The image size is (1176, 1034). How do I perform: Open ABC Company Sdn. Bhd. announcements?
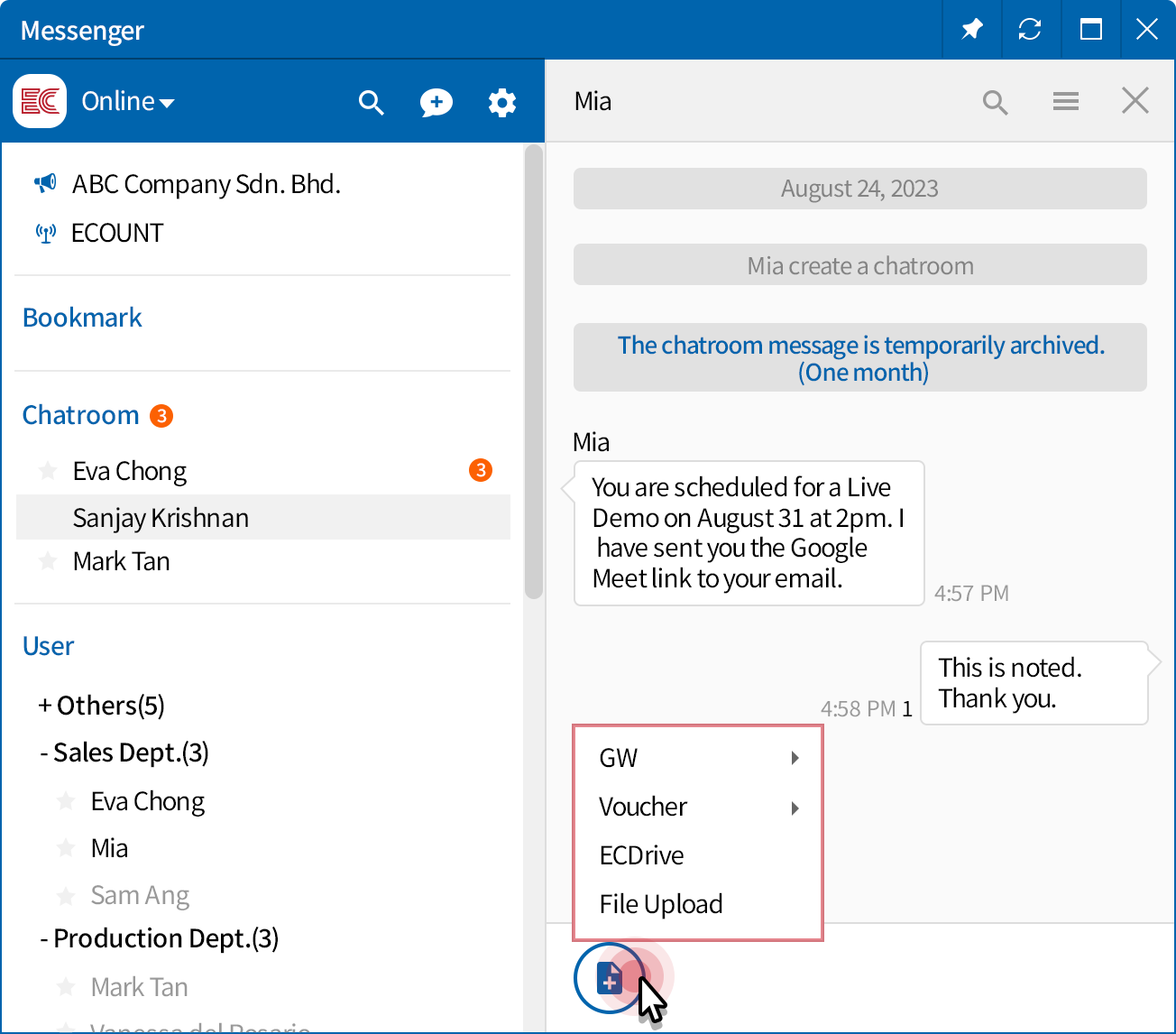[206, 184]
